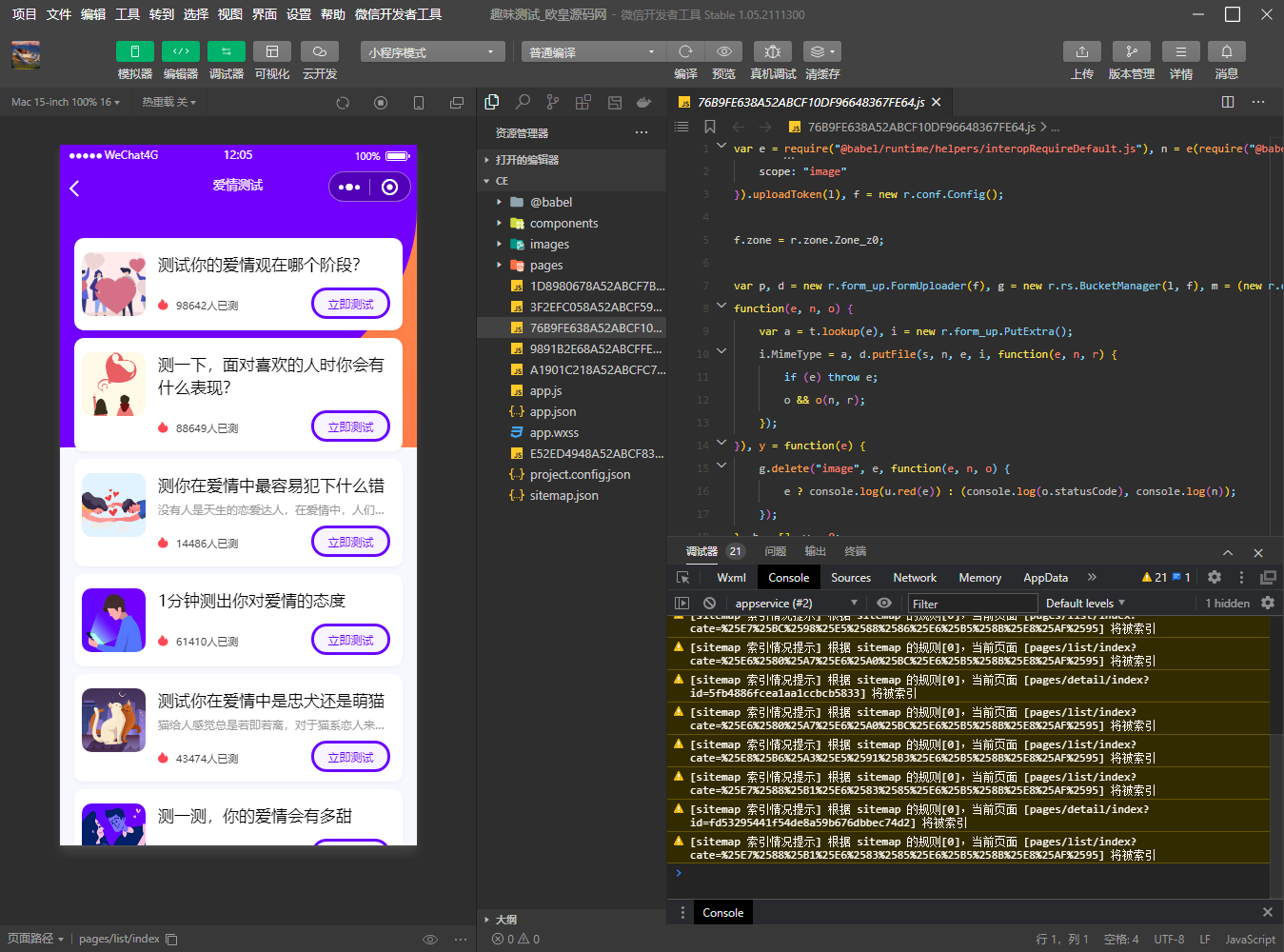Expand the pages folder
Screen dimensions: 1284x952
coord(546,265)
